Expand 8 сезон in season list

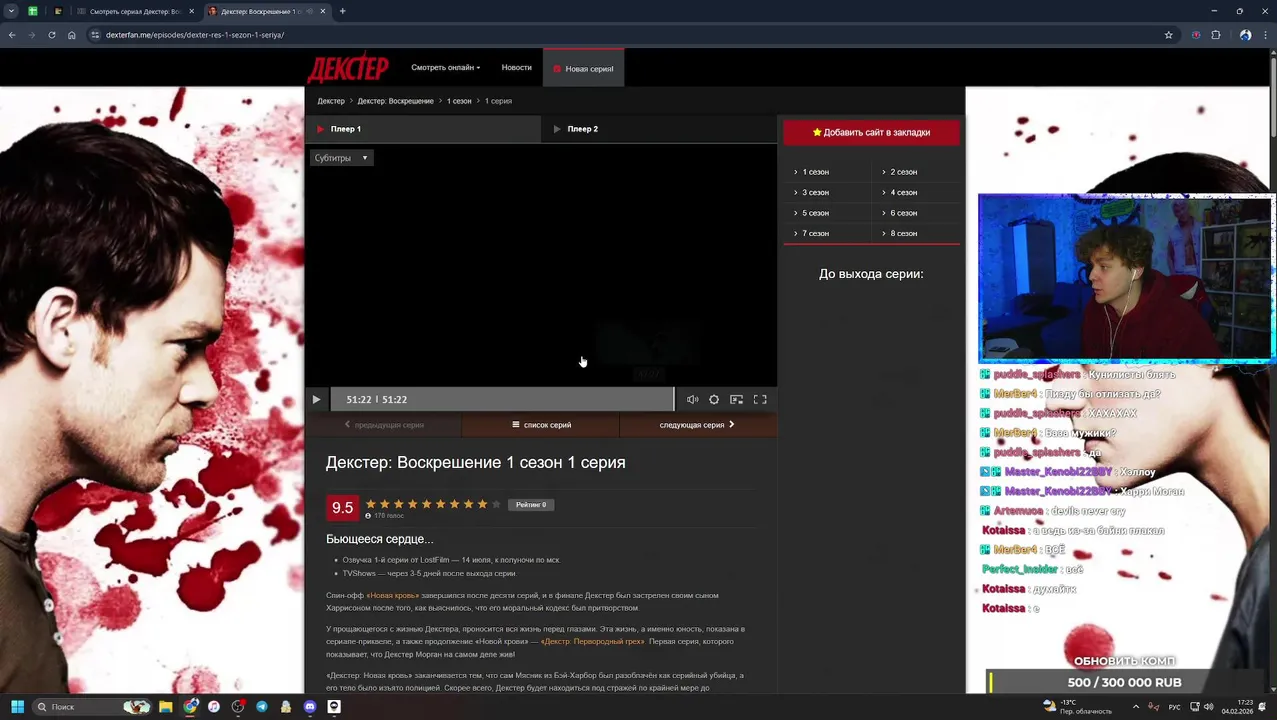(903, 233)
